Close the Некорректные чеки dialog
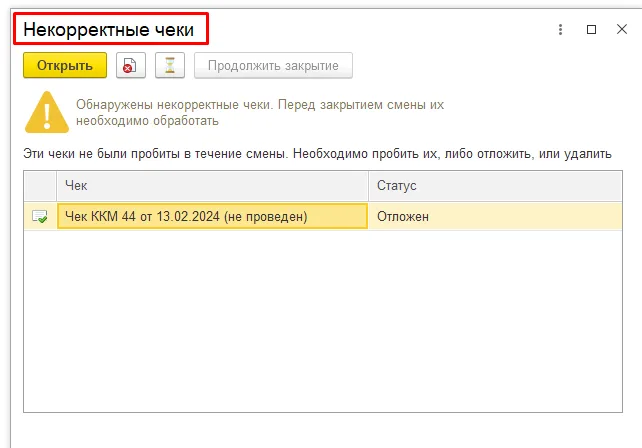 (622, 29)
